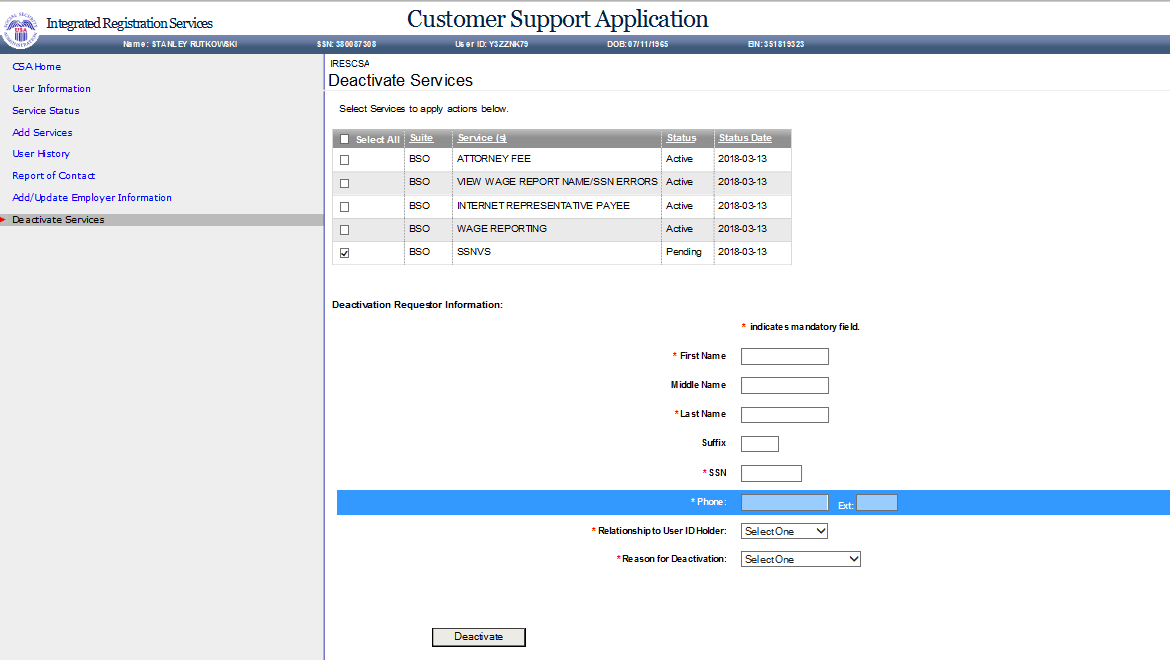View User History page
The image size is (1170, 660).
[x=41, y=154]
